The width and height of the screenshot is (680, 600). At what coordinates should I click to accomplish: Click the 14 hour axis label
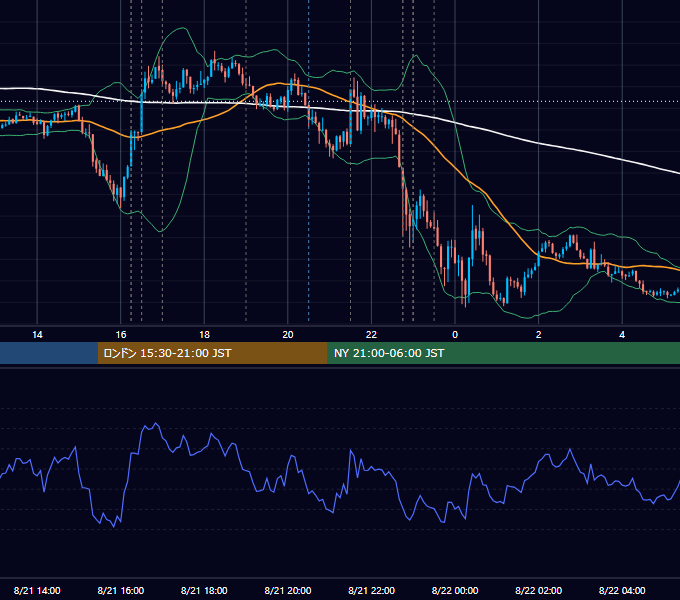tap(37, 335)
